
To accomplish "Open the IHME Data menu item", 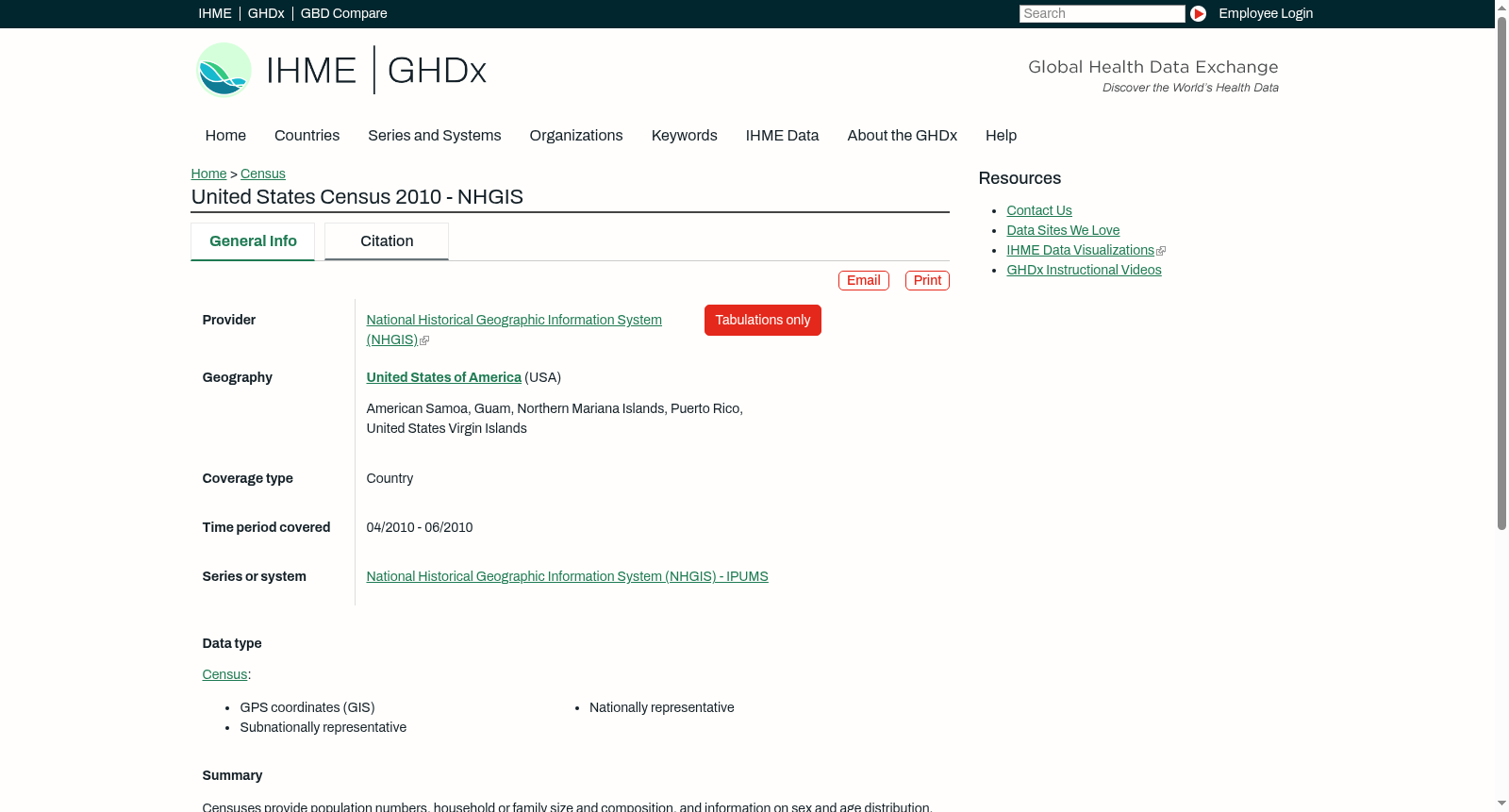I will click(782, 136).
